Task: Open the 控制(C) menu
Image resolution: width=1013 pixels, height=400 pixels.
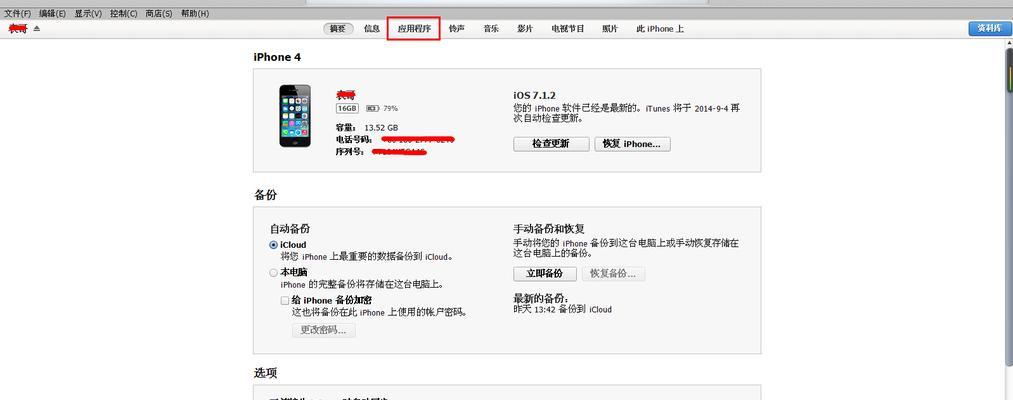Action: click(x=123, y=13)
